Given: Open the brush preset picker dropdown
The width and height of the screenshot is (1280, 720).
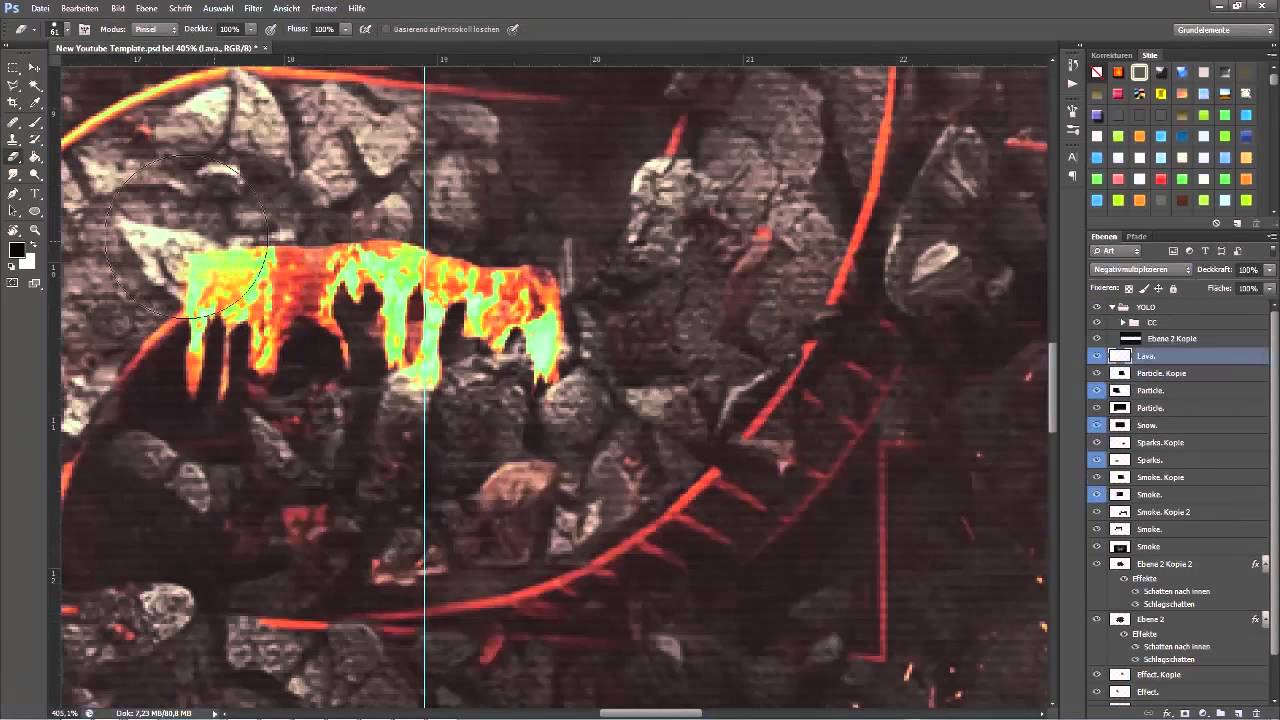Looking at the screenshot, I should (x=66, y=29).
